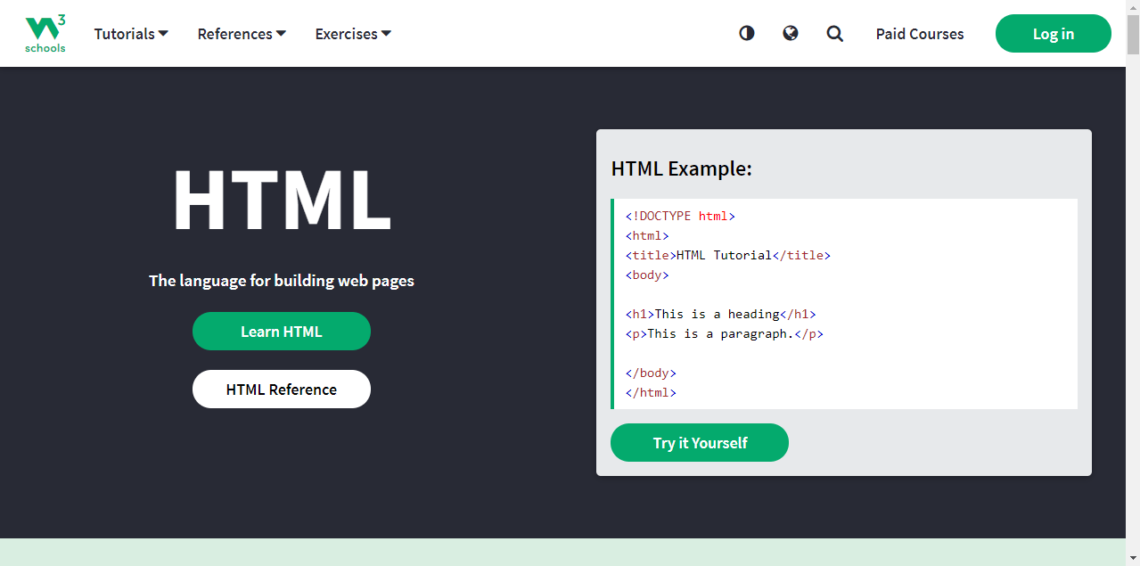
Task: Open the HTML Reference button
Action: click(281, 389)
